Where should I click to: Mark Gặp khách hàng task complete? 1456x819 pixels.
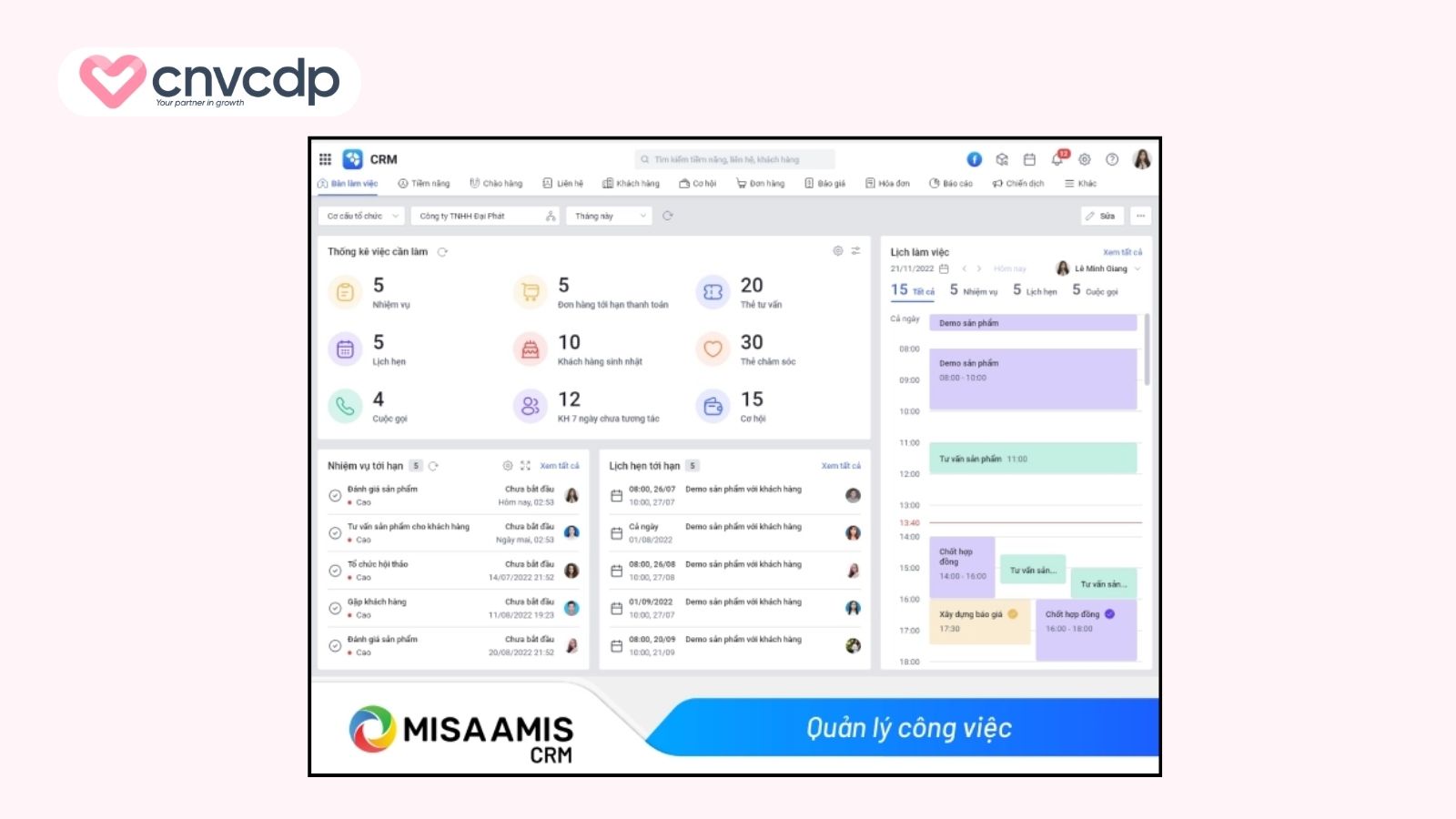click(335, 608)
